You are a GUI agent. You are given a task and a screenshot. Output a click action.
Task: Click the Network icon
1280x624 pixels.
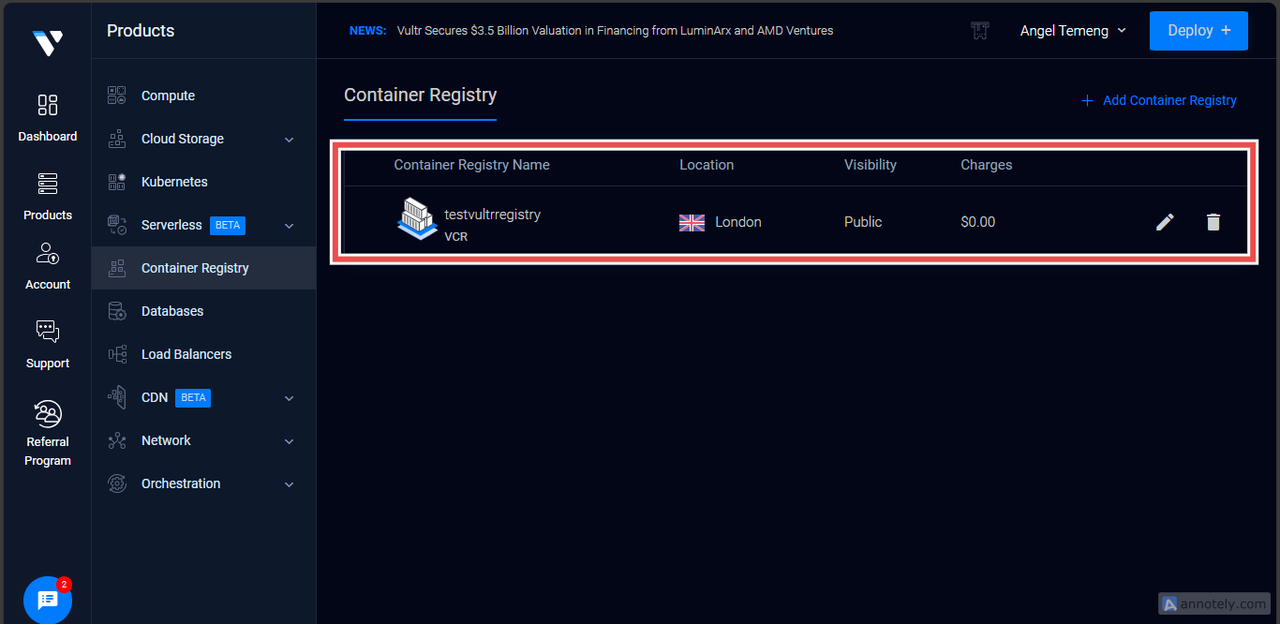pos(117,440)
